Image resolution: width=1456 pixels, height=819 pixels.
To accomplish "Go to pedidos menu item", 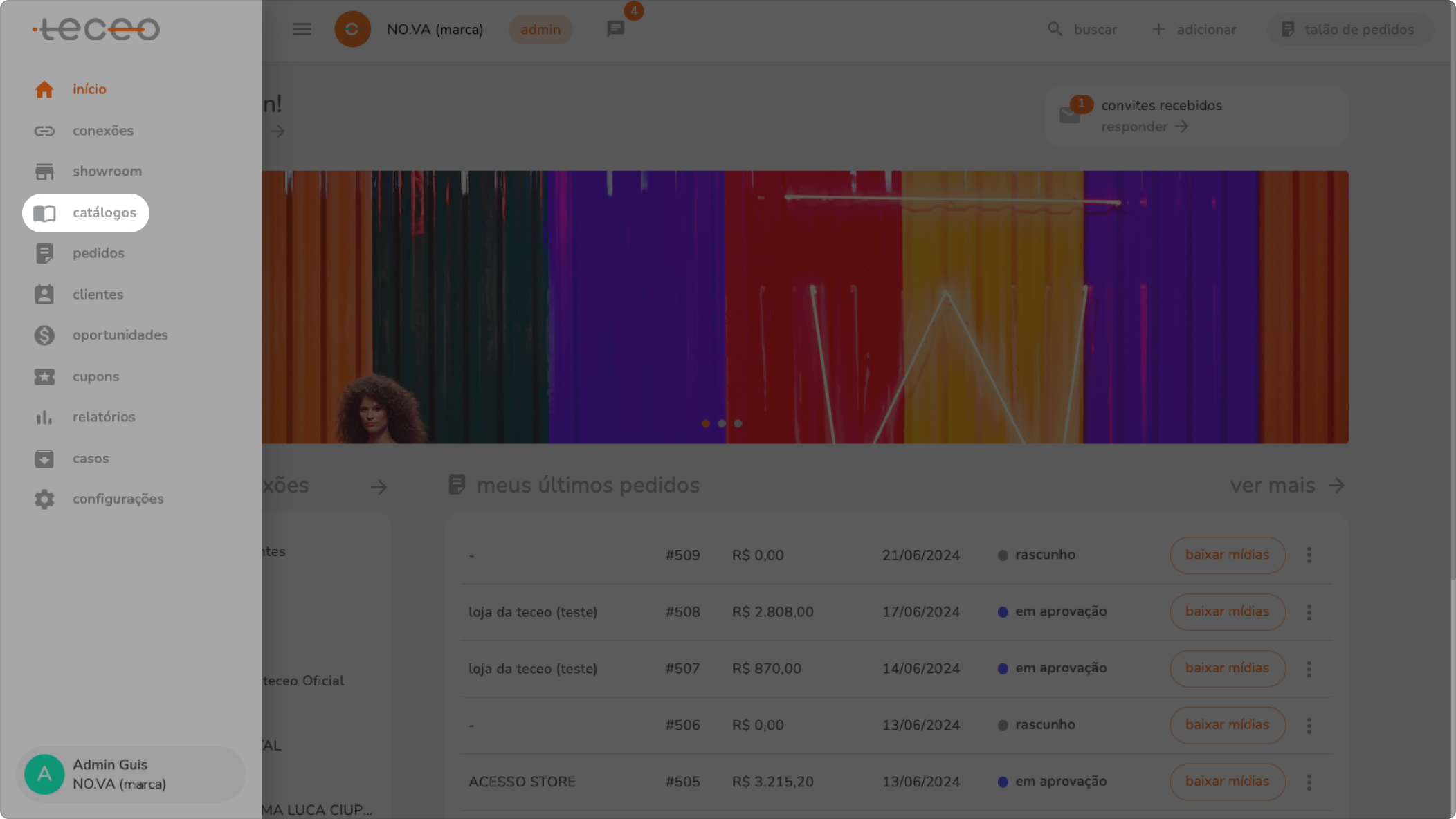I will click(98, 253).
